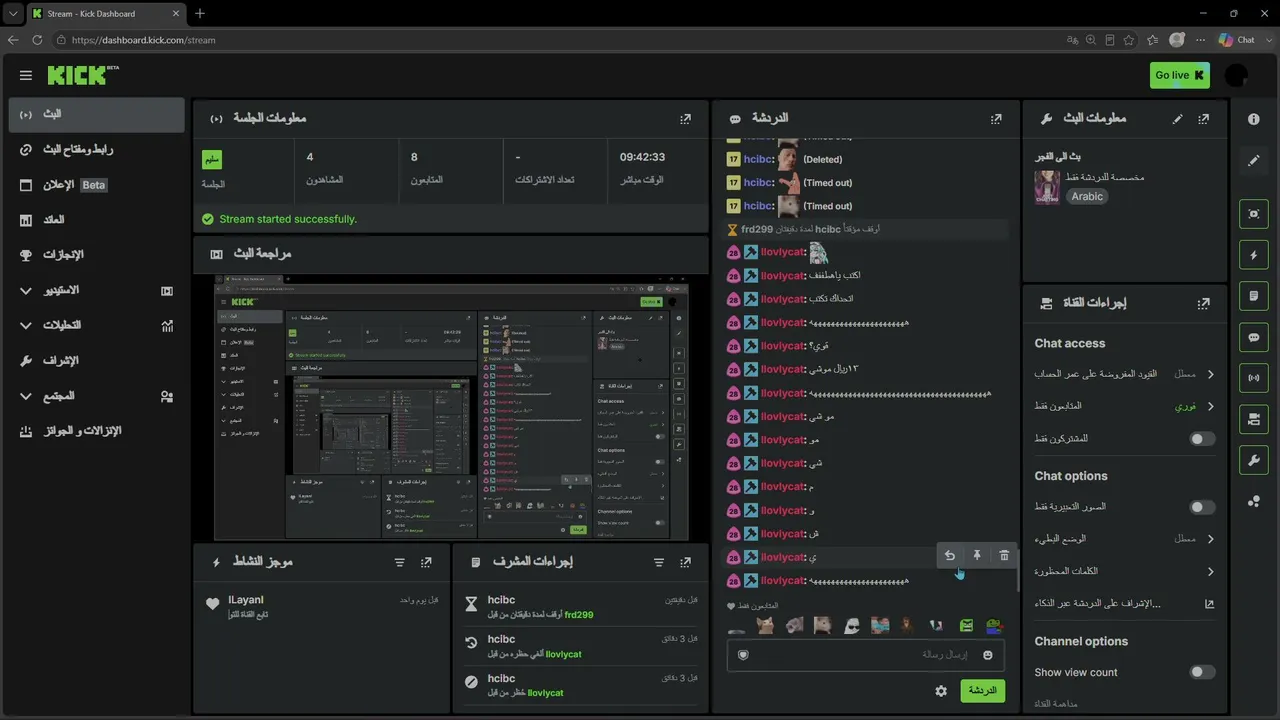Viewport: 1280px width, 720px height.
Task: Reload the page in the browser
Action: click(37, 40)
